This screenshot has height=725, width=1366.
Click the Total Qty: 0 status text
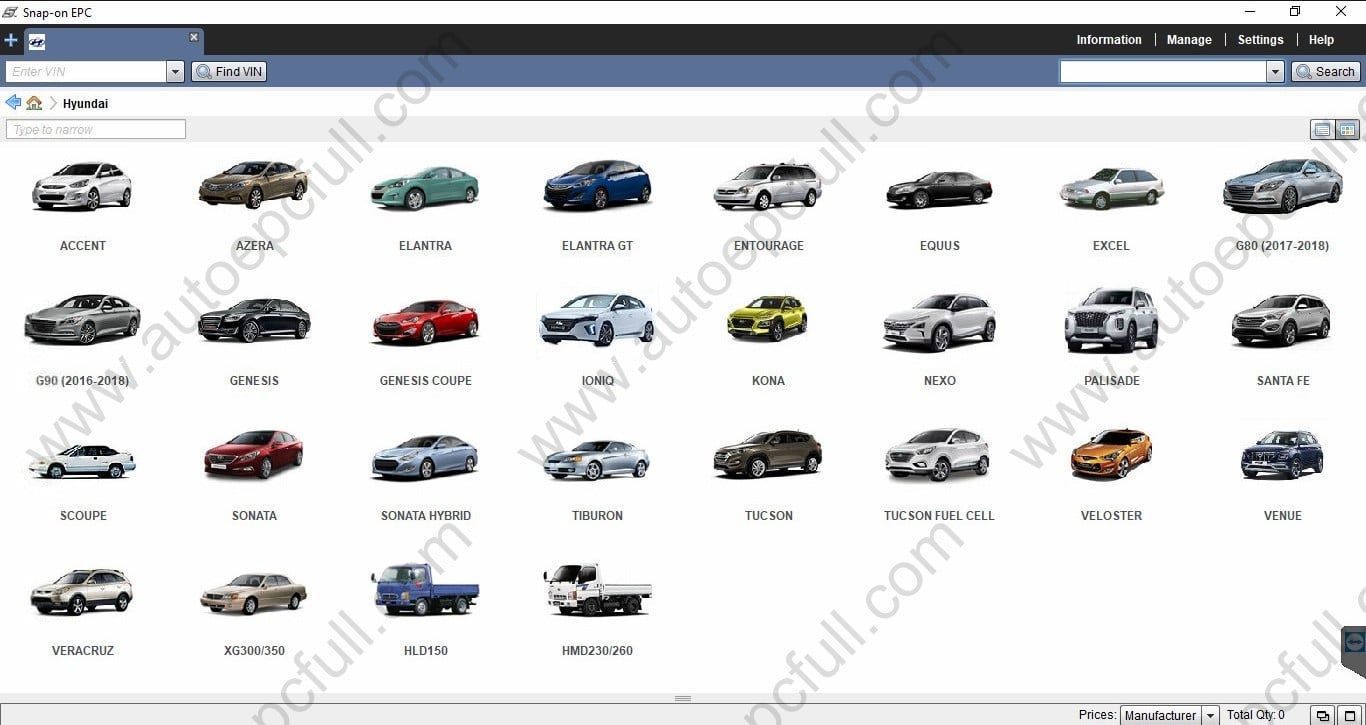(1255, 715)
